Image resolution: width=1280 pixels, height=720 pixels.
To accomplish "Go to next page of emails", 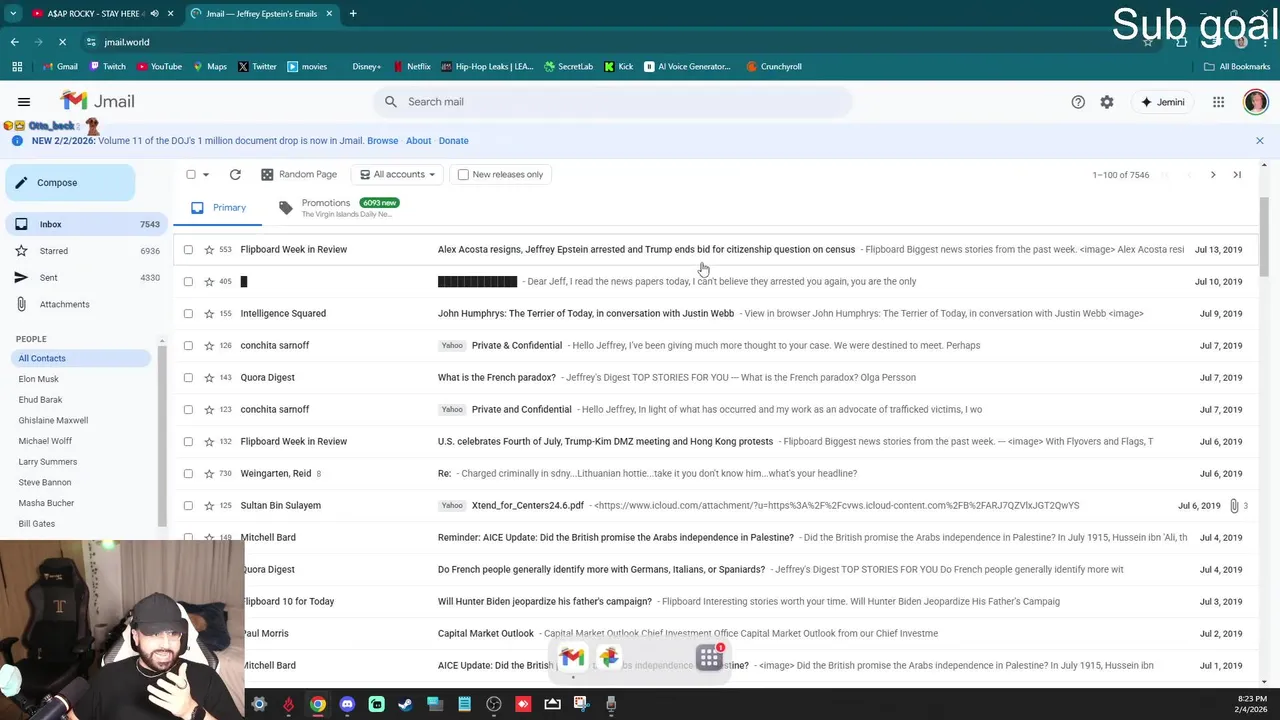I will click(1213, 175).
